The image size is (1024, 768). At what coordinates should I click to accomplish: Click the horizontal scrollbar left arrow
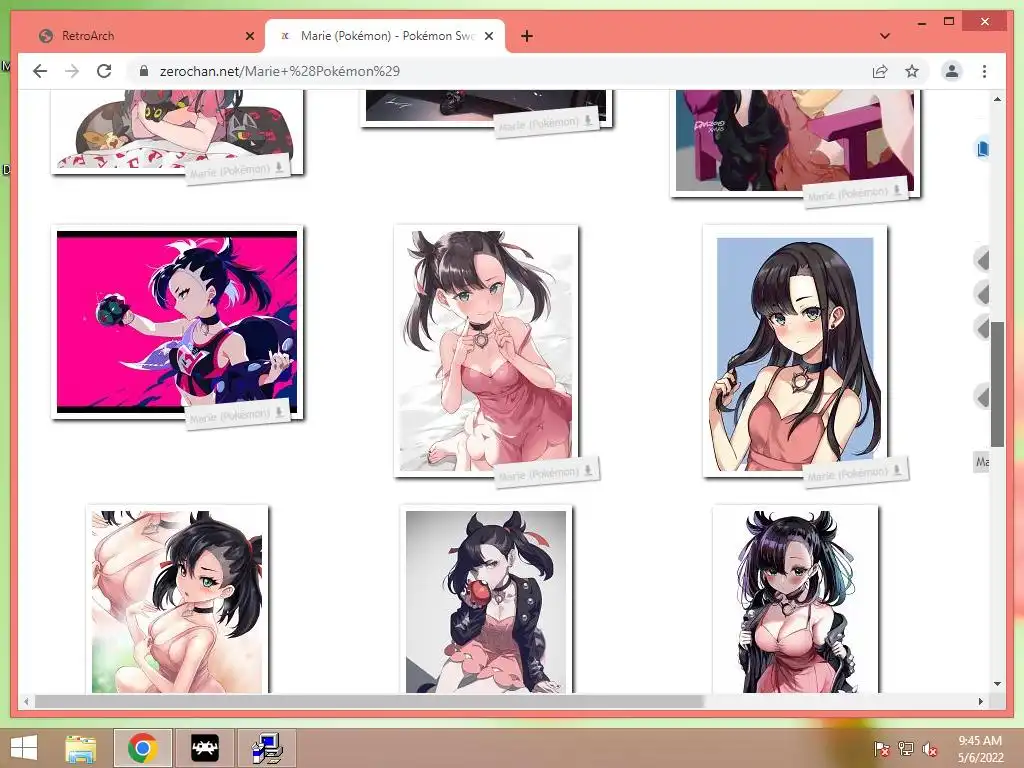pyautogui.click(x=26, y=701)
